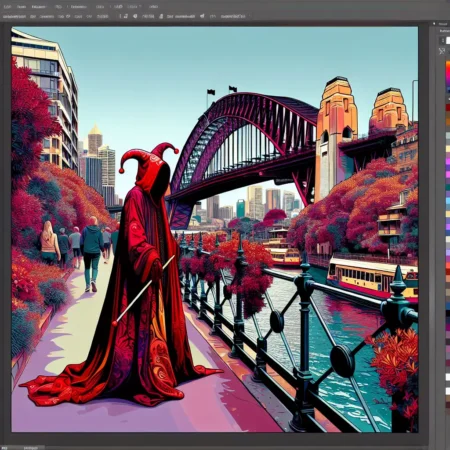Click the grip handle beside the white swatch
The image size is (450, 450).
pos(443,41)
